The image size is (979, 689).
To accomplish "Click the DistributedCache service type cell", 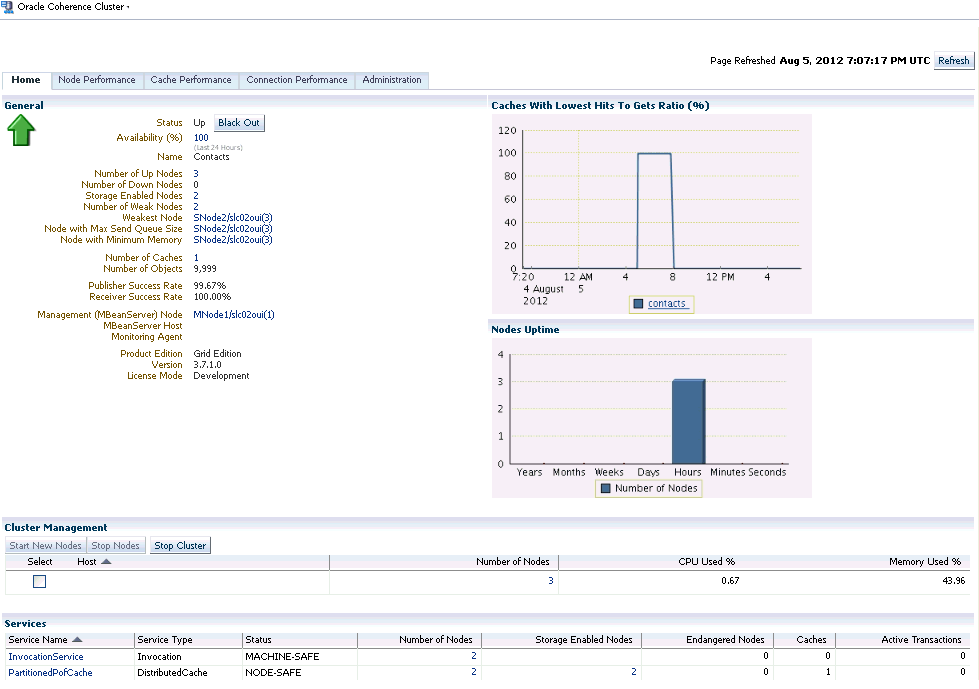I will (172, 673).
